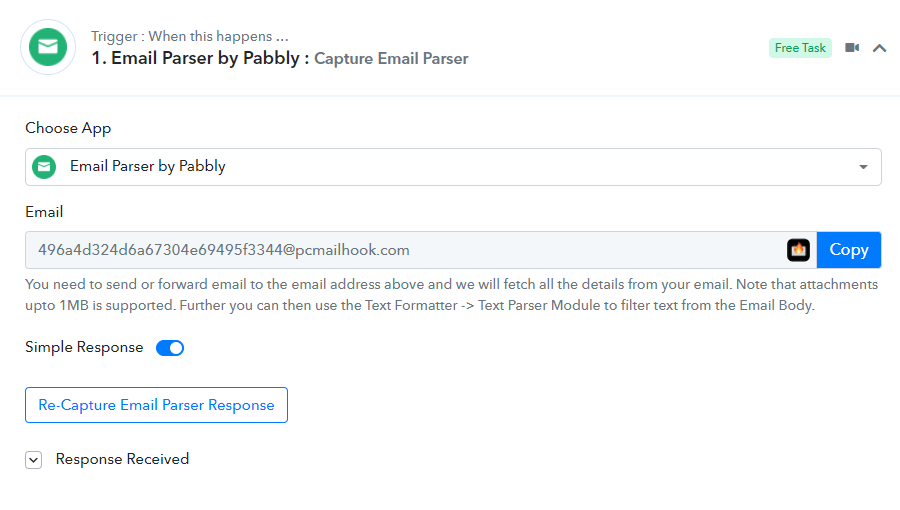Click the flame extension icon in email field
900x510 pixels.
click(798, 250)
